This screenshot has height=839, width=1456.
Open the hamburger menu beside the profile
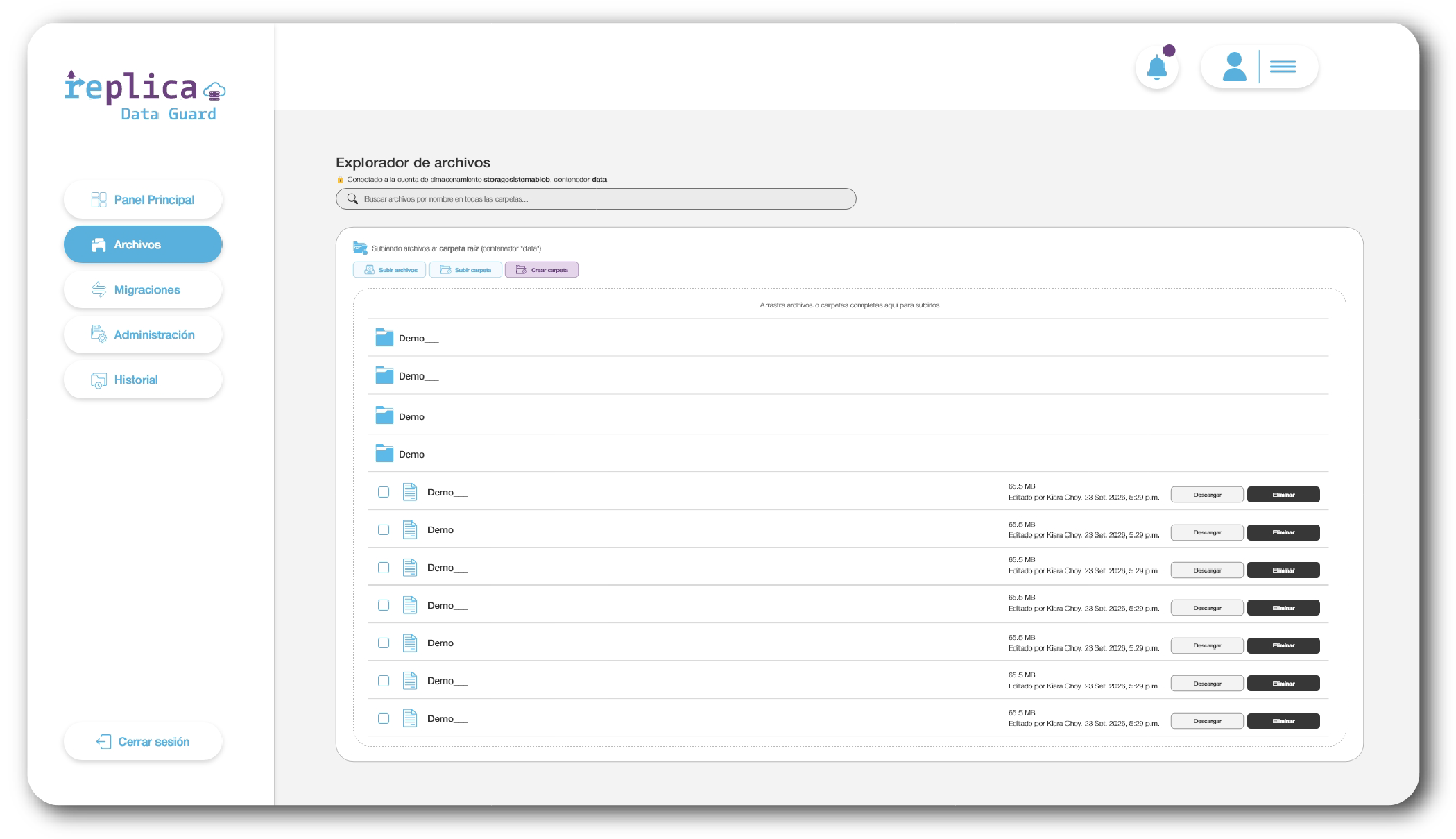pyautogui.click(x=1283, y=67)
